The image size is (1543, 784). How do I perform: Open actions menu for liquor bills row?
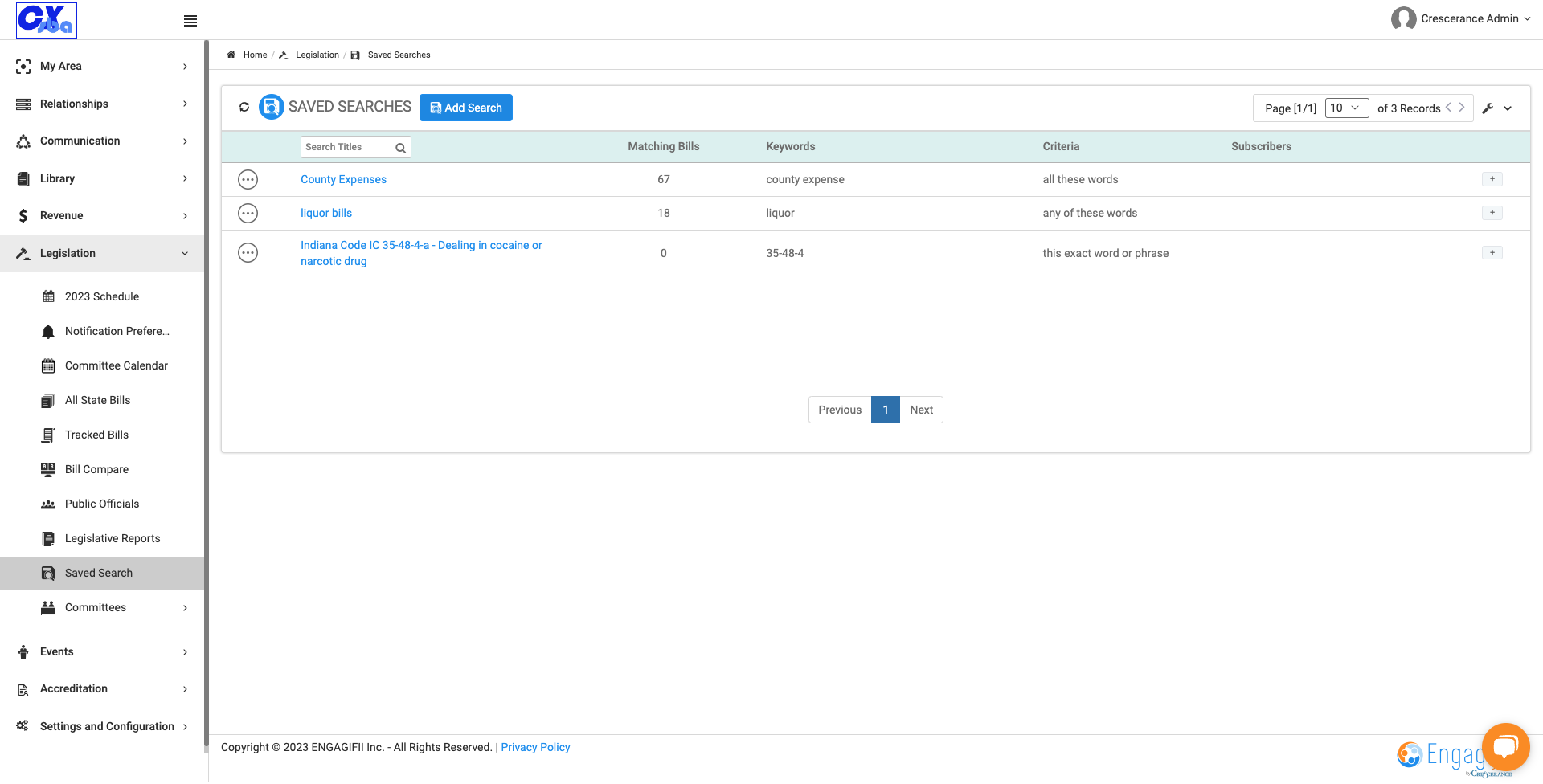(248, 214)
